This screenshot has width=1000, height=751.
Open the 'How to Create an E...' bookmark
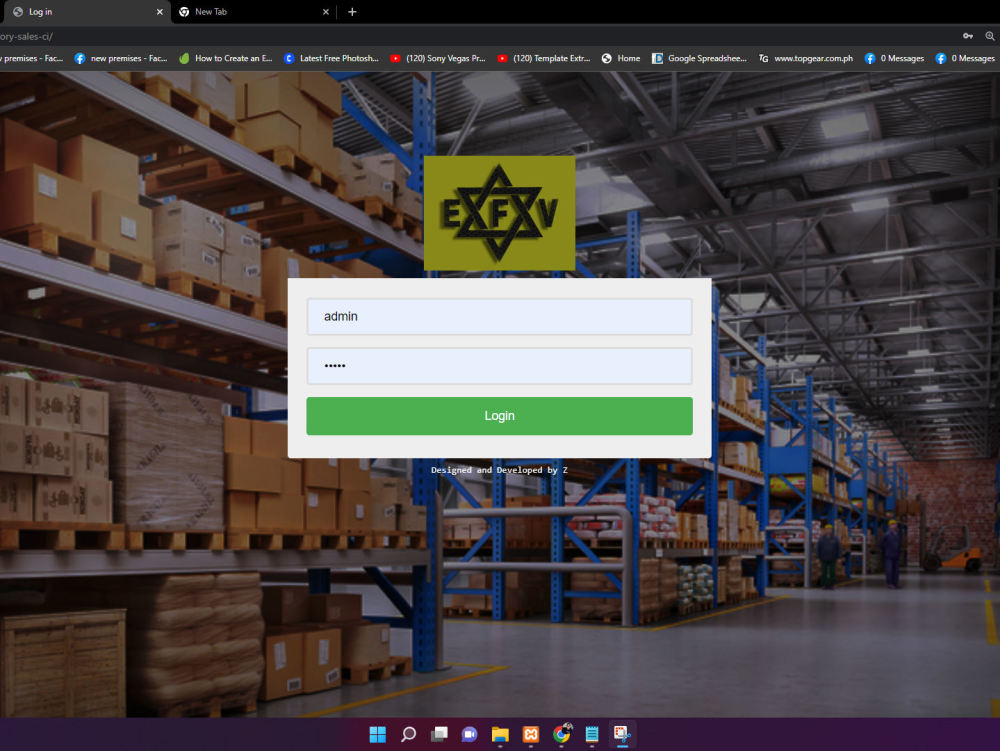pyautogui.click(x=225, y=58)
